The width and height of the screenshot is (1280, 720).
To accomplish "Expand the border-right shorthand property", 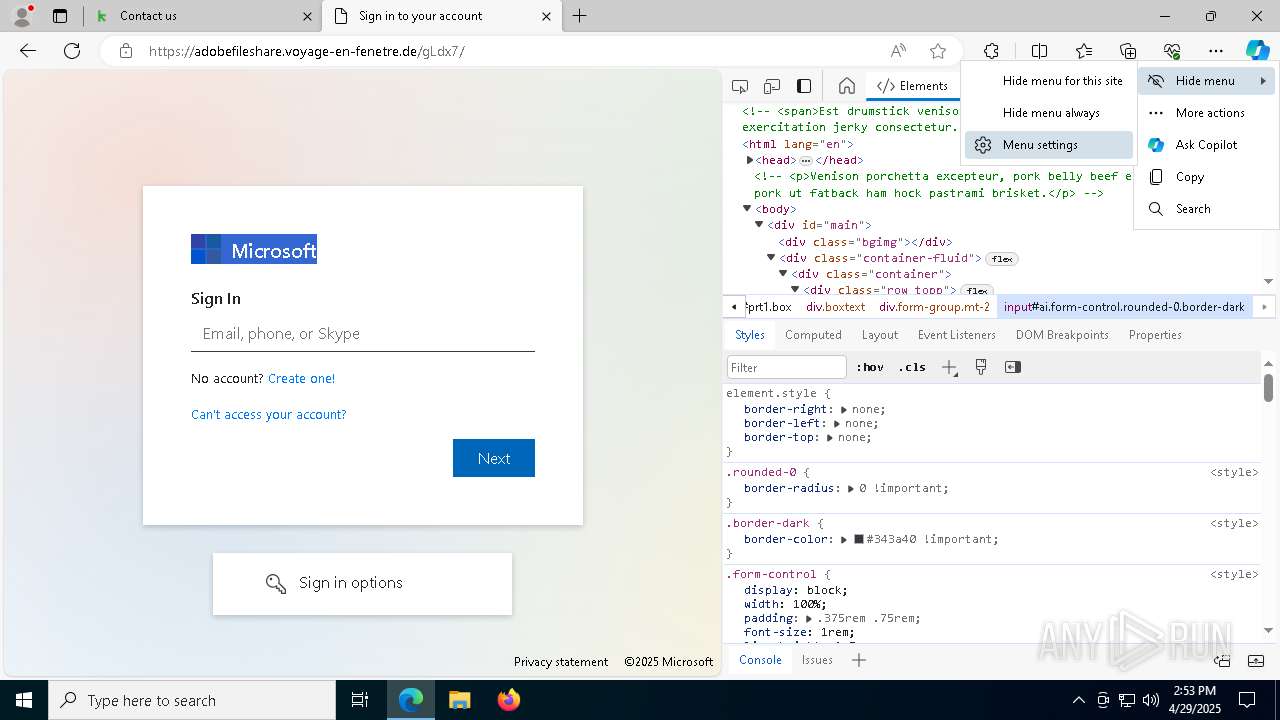I will 844,409.
